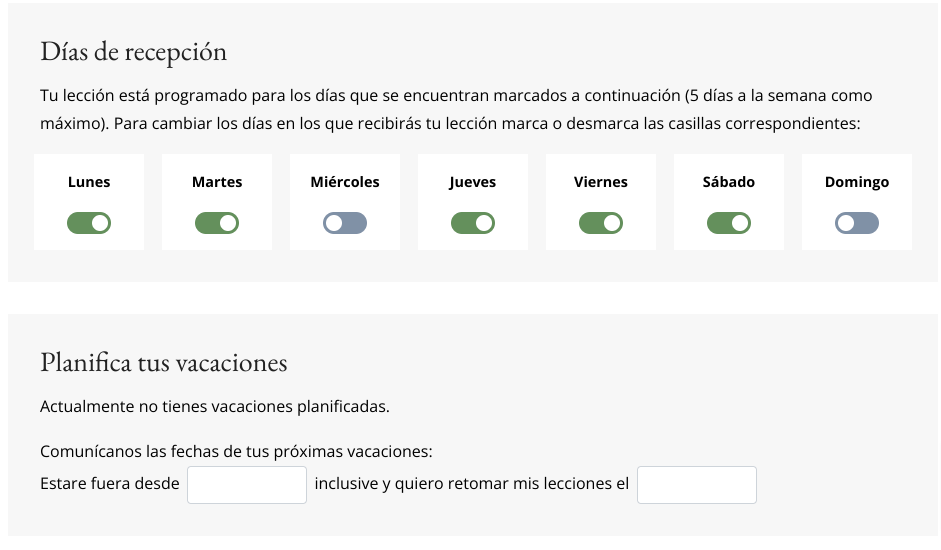This screenshot has height=550, width=941.
Task: Enable the Domingo lesson toggle
Action: (x=857, y=223)
